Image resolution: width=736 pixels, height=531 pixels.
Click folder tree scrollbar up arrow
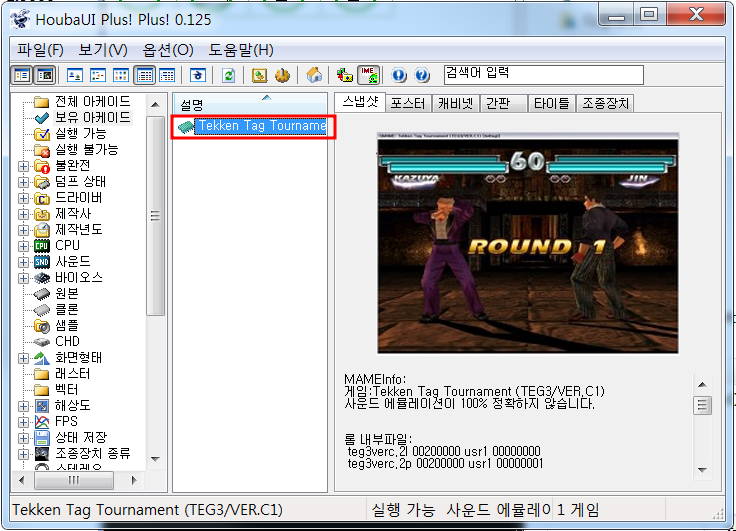point(155,105)
